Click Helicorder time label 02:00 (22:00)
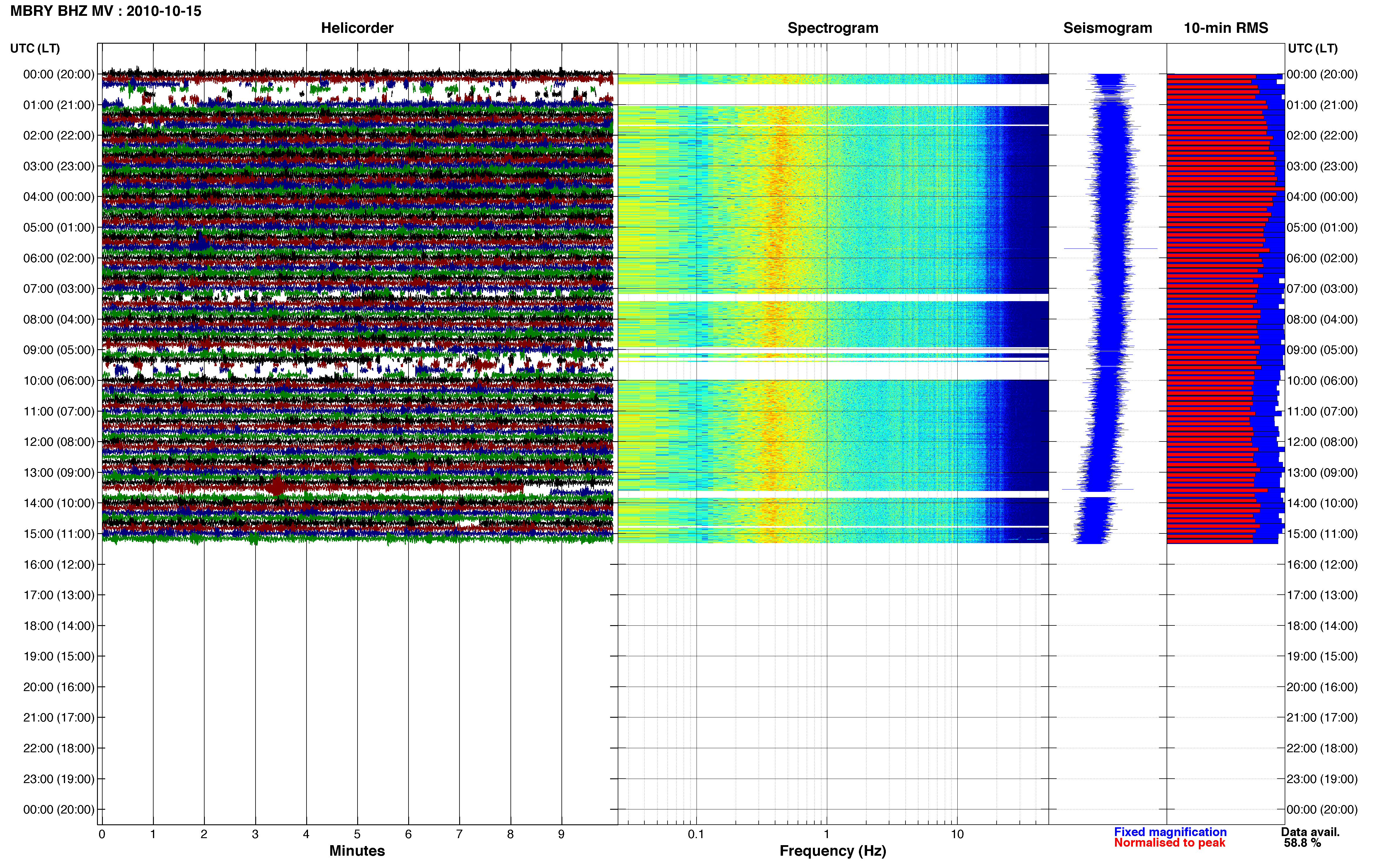The height and width of the screenshot is (868, 1389). pos(59,135)
